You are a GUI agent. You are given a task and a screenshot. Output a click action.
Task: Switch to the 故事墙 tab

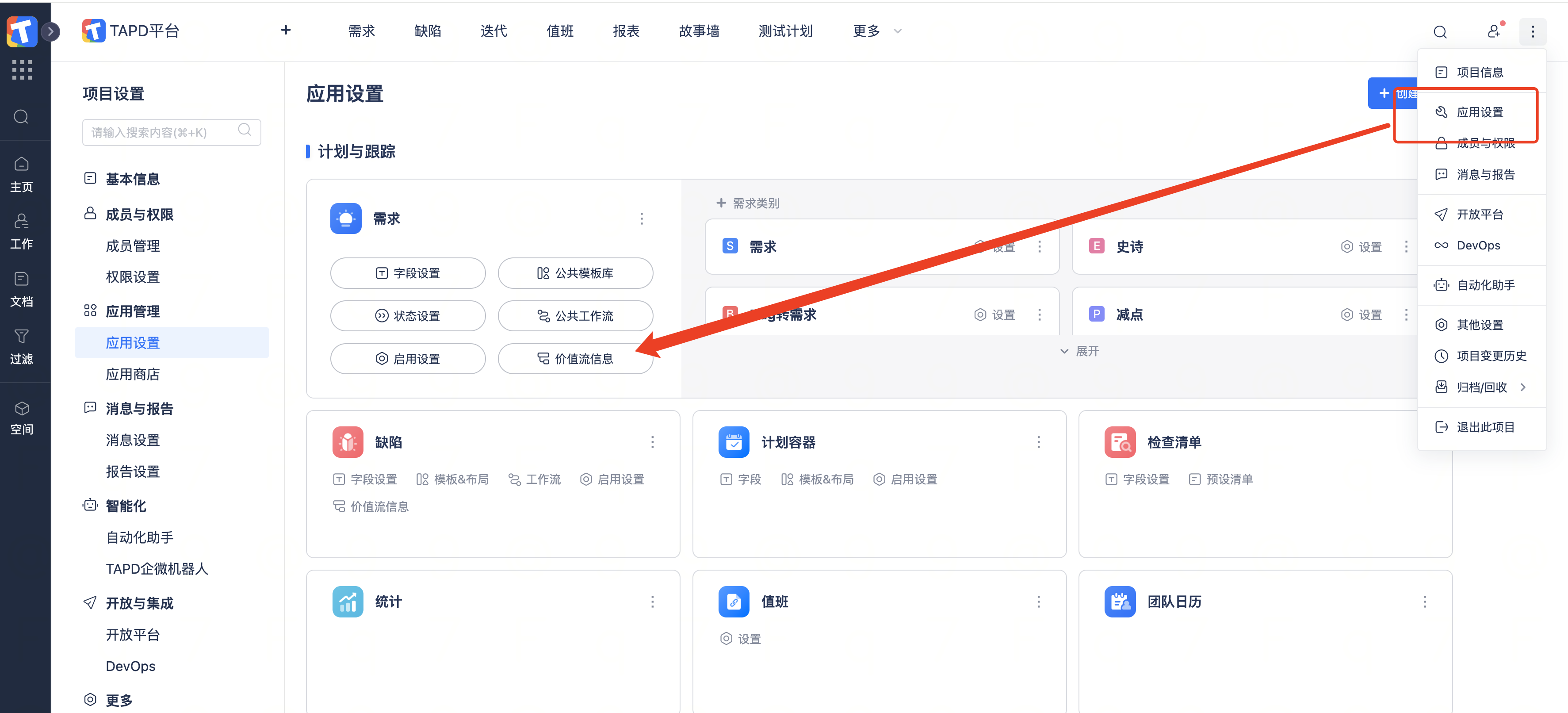pos(699,31)
